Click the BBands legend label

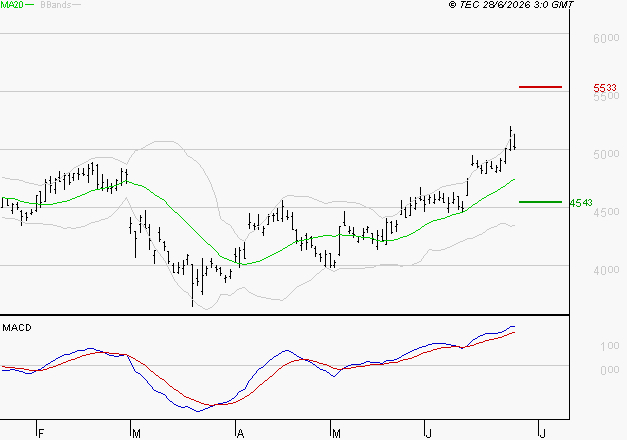tap(56, 5)
